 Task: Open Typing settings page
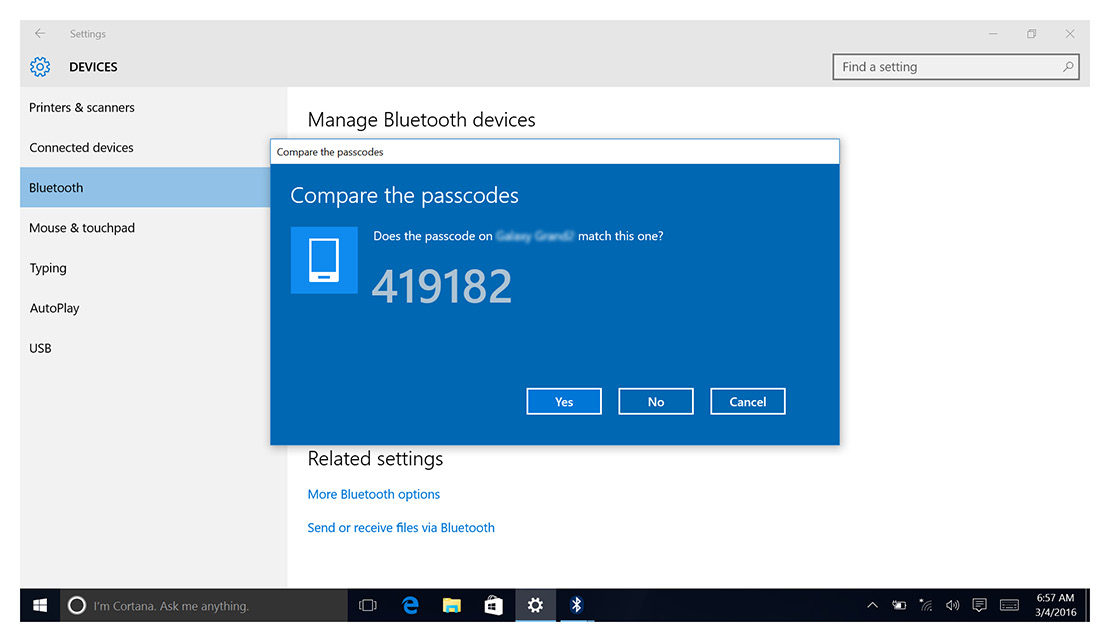coord(145,268)
